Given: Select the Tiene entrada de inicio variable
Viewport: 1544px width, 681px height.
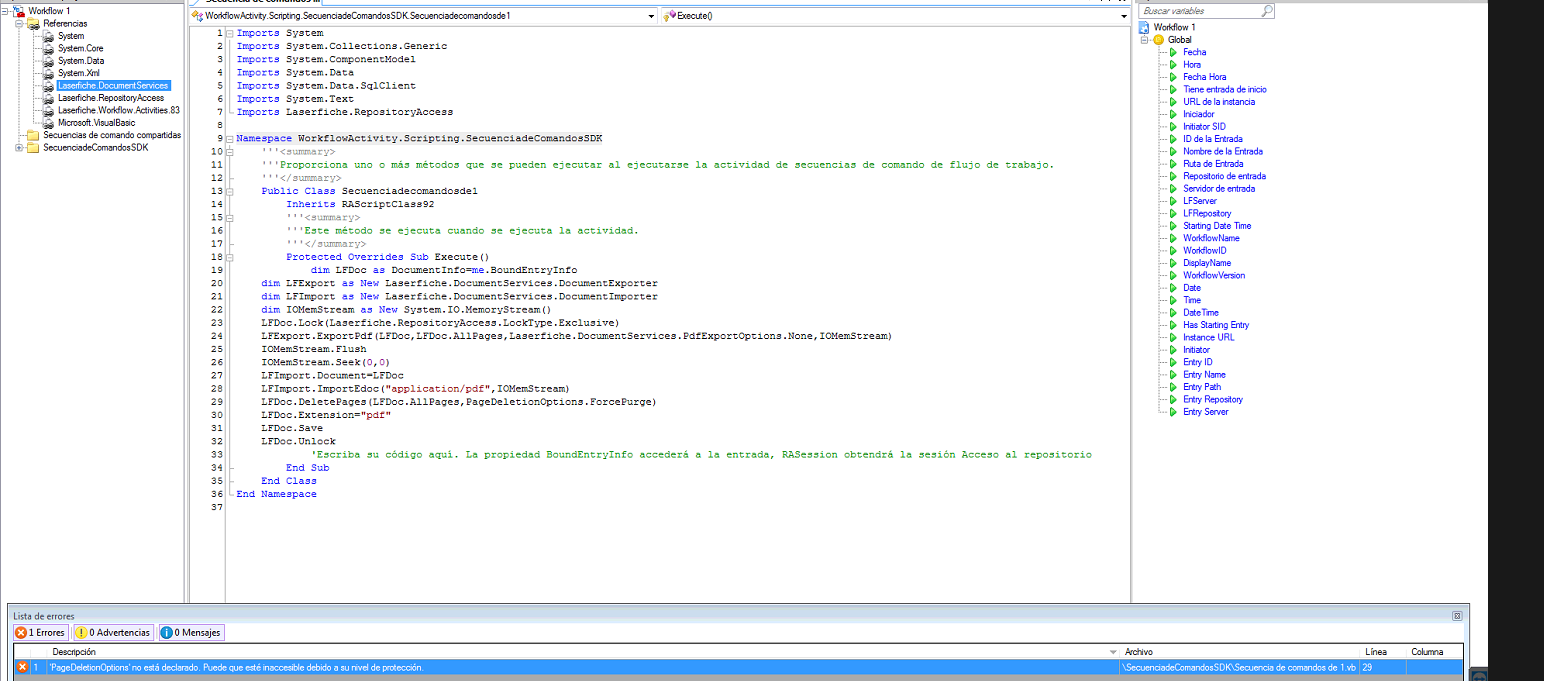Looking at the screenshot, I should (x=1224, y=89).
